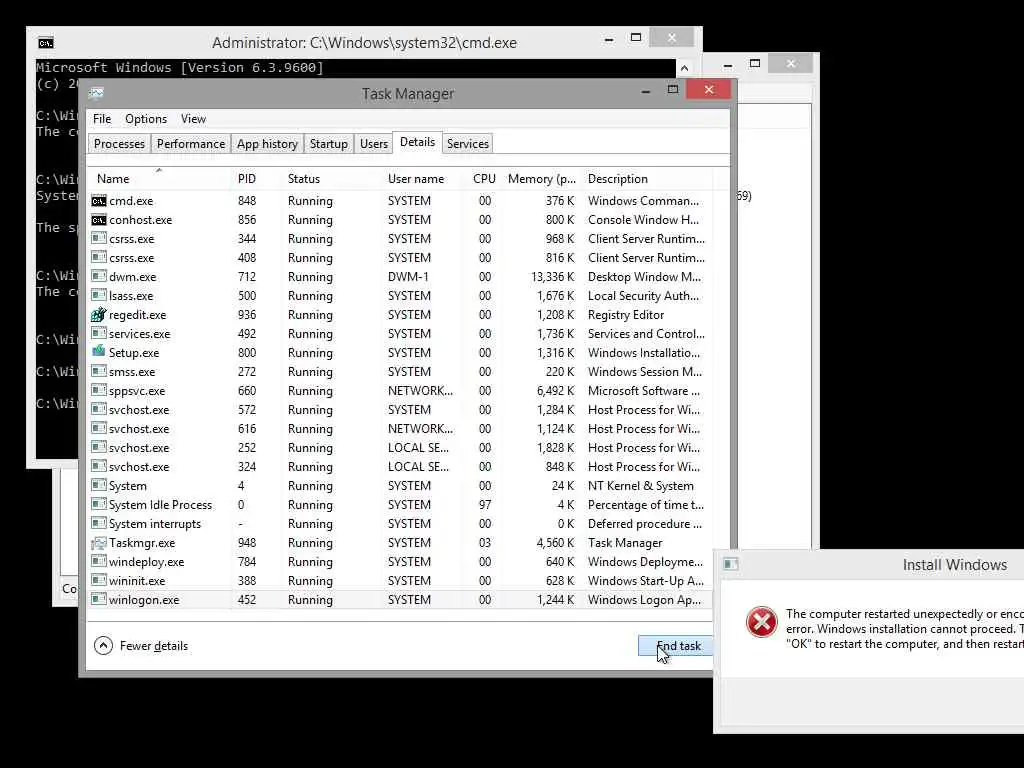
Task: Switch to the Processes tab
Action: [119, 144]
